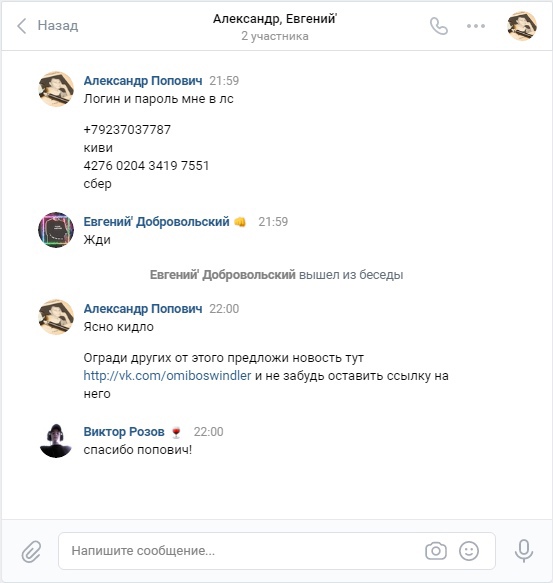Click Виктор Розов's avatar picture
The height and width of the screenshot is (583, 553).
point(56,441)
